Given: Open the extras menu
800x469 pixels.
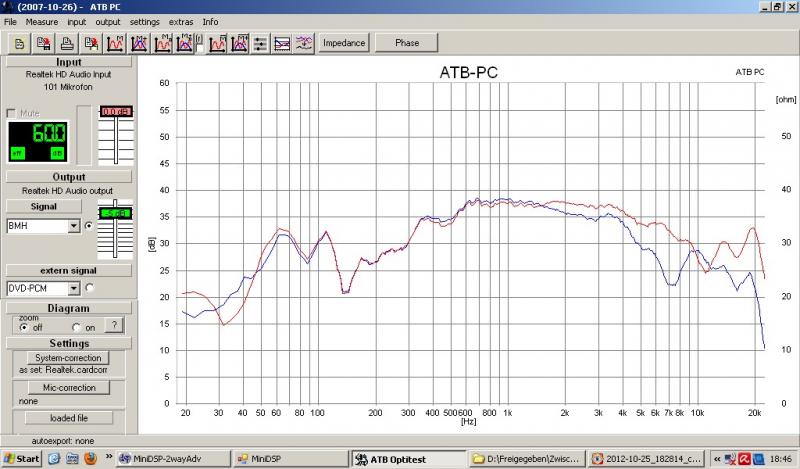Looking at the screenshot, I should pos(181,22).
